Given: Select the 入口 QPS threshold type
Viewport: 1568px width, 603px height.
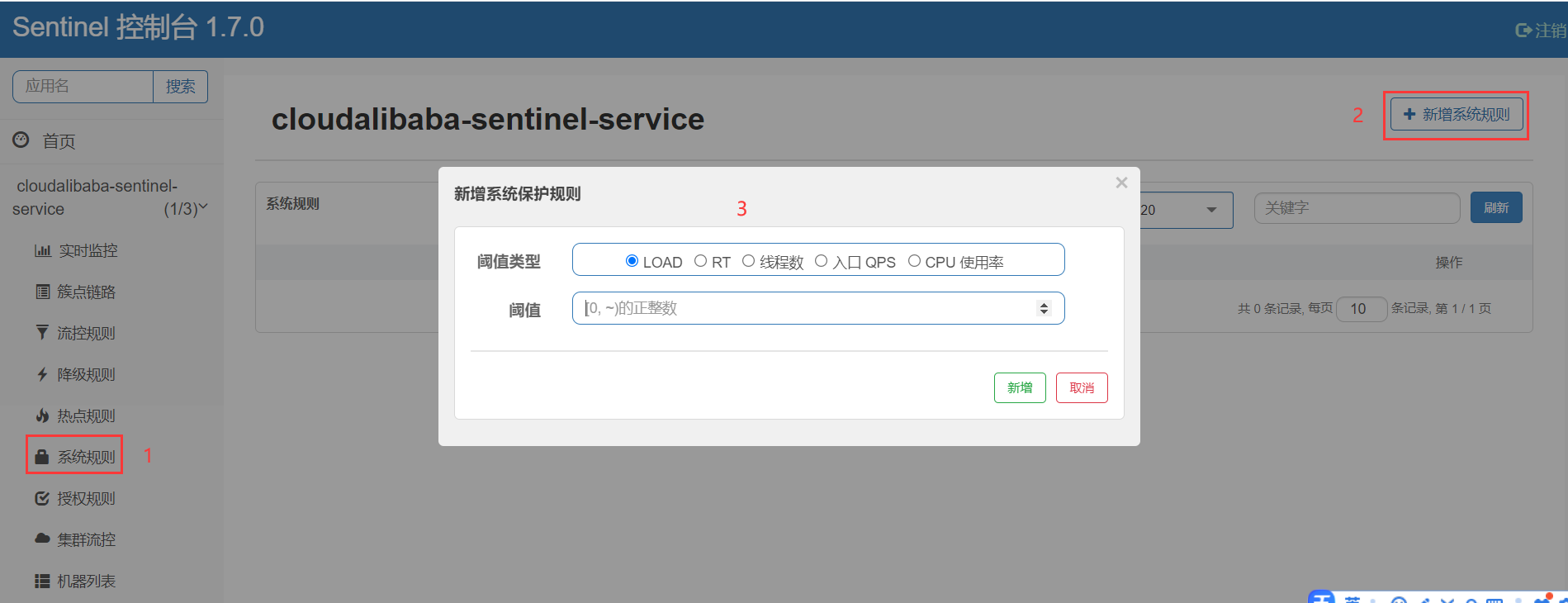Looking at the screenshot, I should pos(821,261).
